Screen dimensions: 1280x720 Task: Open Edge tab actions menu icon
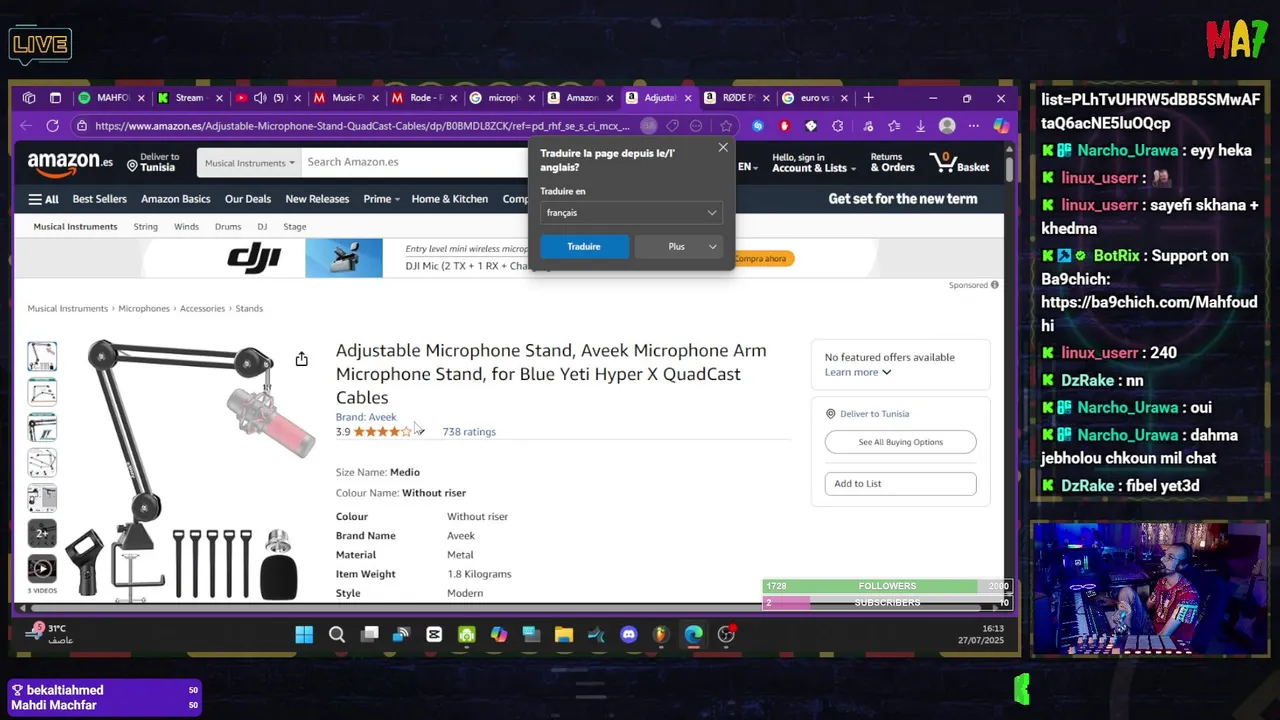pyautogui.click(x=55, y=98)
